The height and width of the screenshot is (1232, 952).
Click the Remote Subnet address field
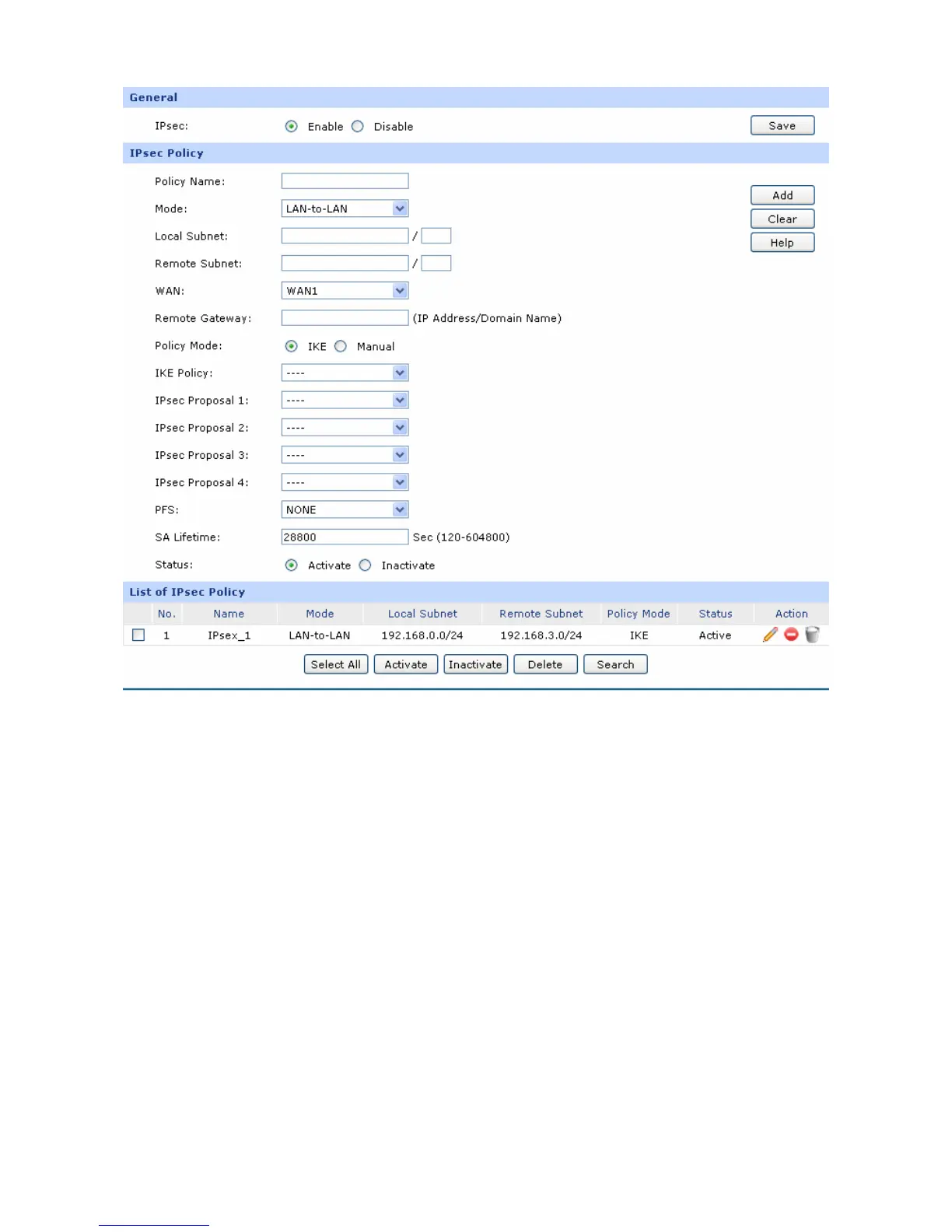coord(345,263)
